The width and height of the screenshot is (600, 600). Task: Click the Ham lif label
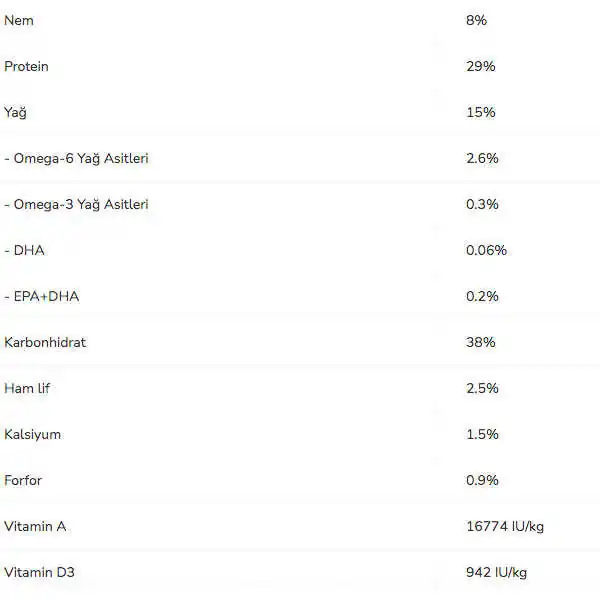(27, 388)
